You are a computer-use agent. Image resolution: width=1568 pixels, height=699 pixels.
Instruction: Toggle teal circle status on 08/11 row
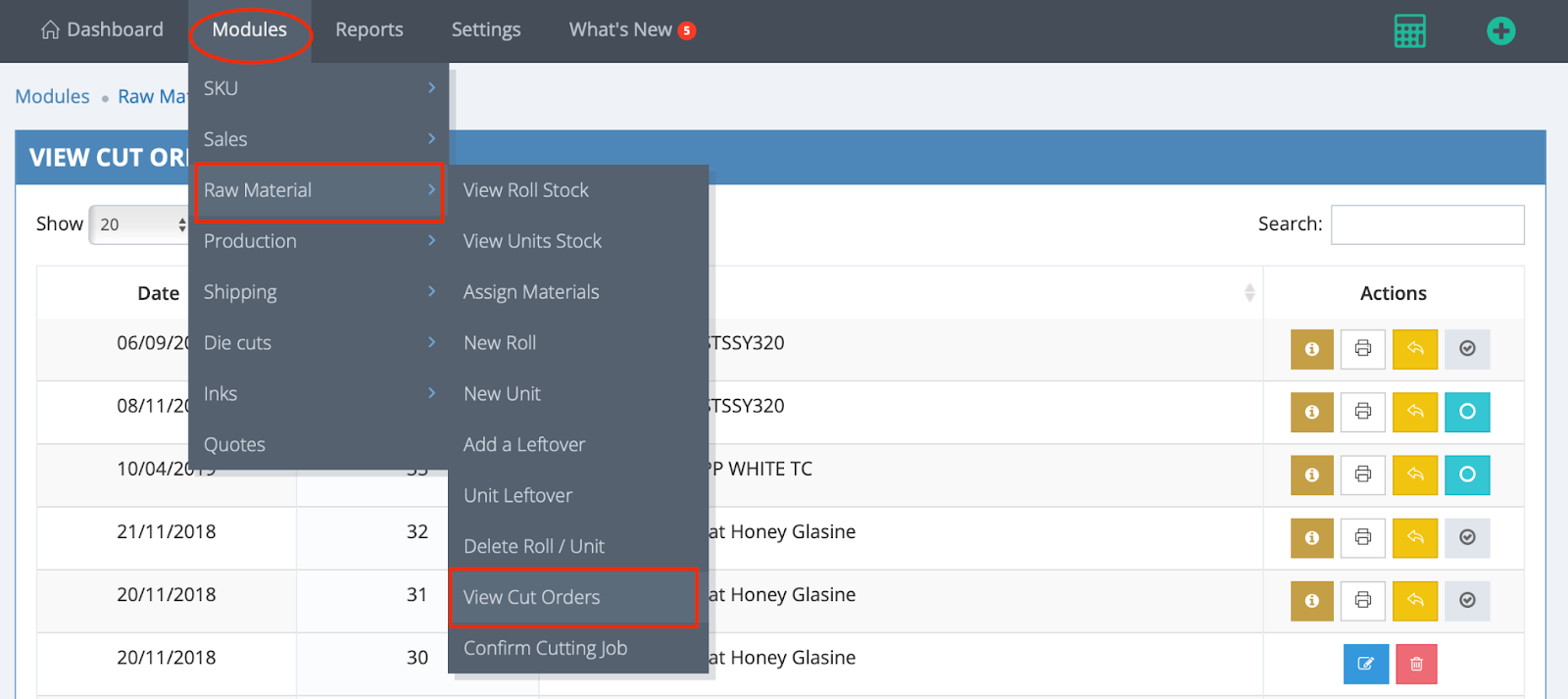tap(1467, 412)
